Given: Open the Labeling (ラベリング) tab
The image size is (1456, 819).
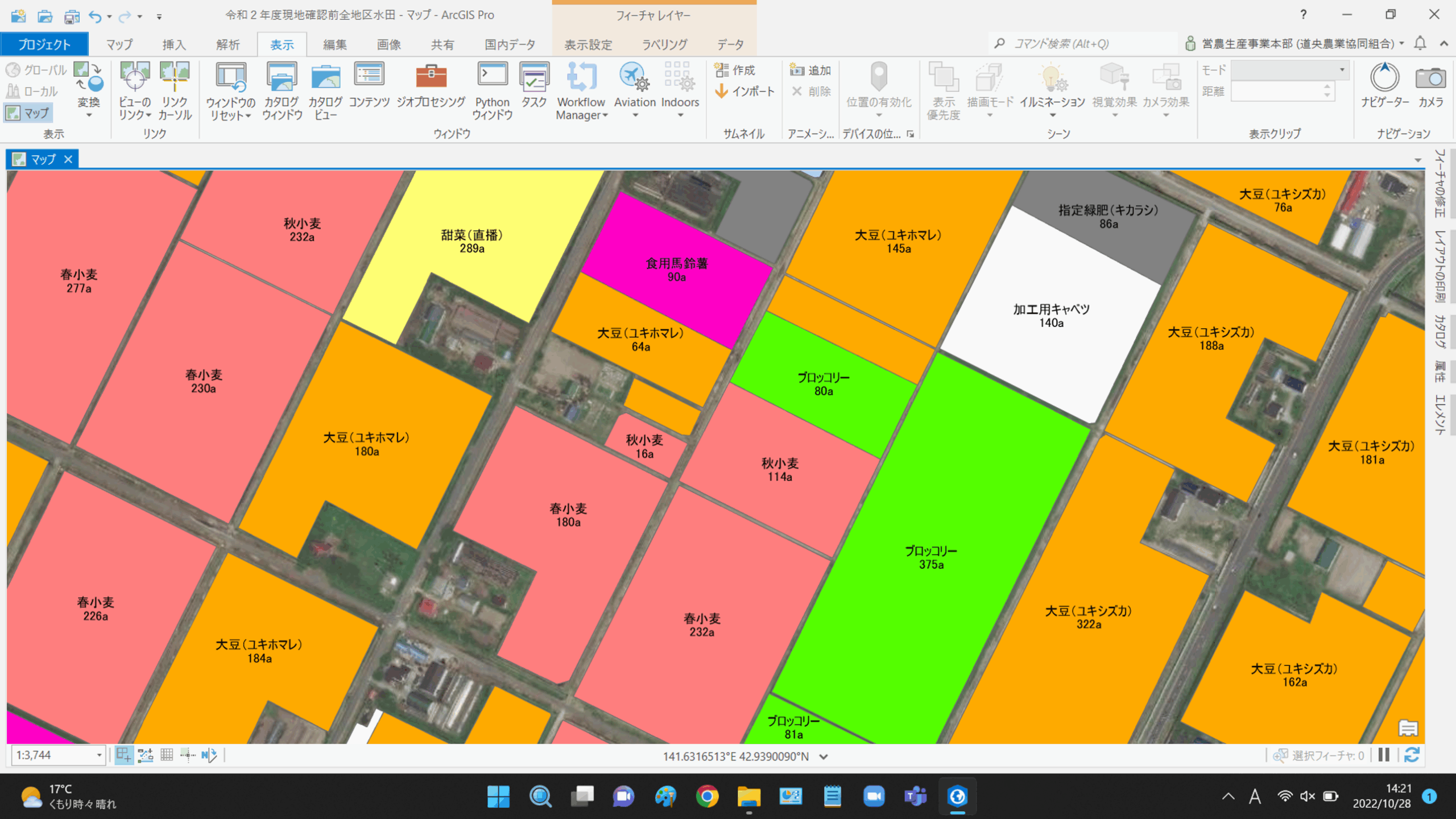Looking at the screenshot, I should 664,44.
